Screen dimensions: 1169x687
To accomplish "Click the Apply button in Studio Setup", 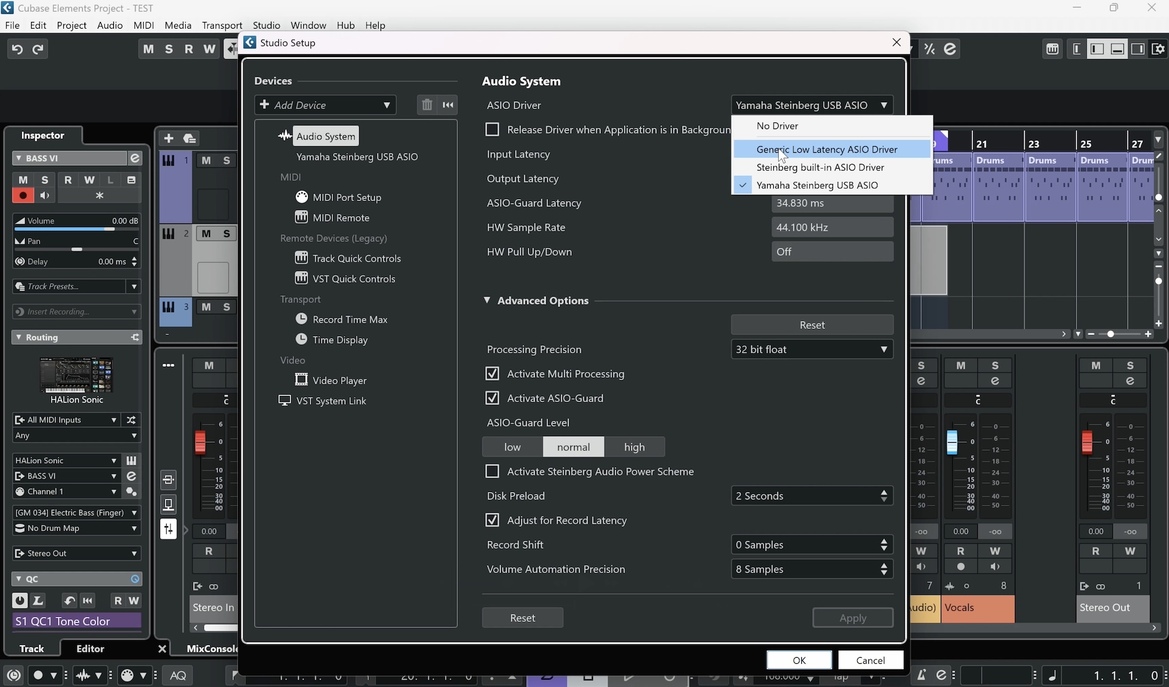I will 851,617.
